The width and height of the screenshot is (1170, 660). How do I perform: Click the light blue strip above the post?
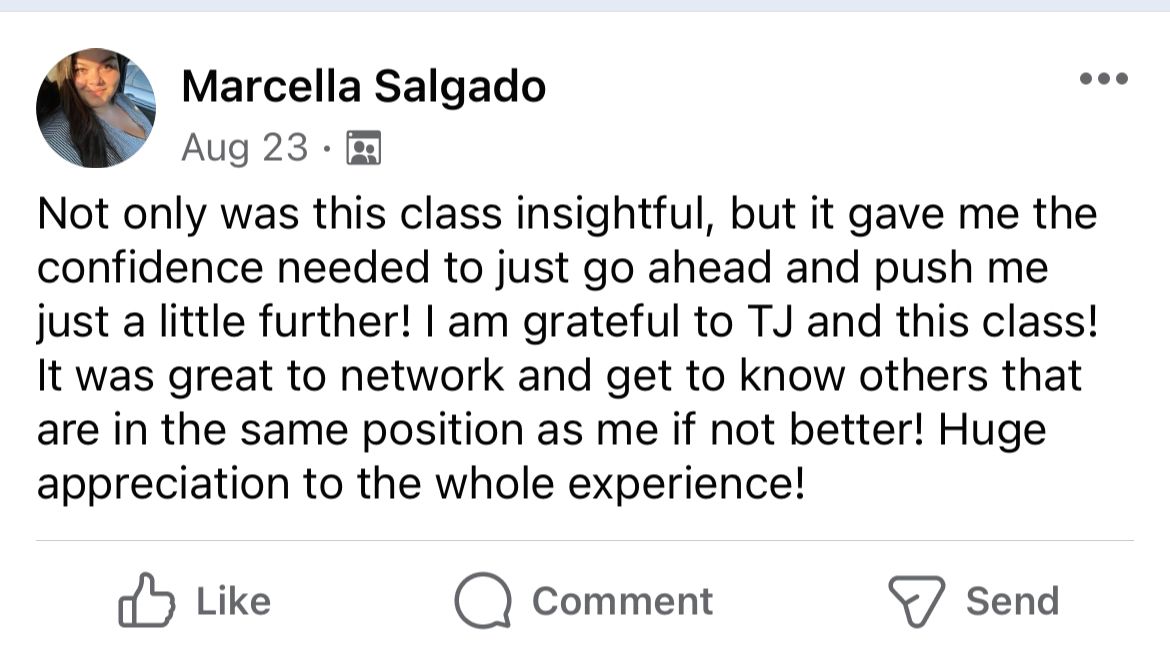[x=585, y=5]
